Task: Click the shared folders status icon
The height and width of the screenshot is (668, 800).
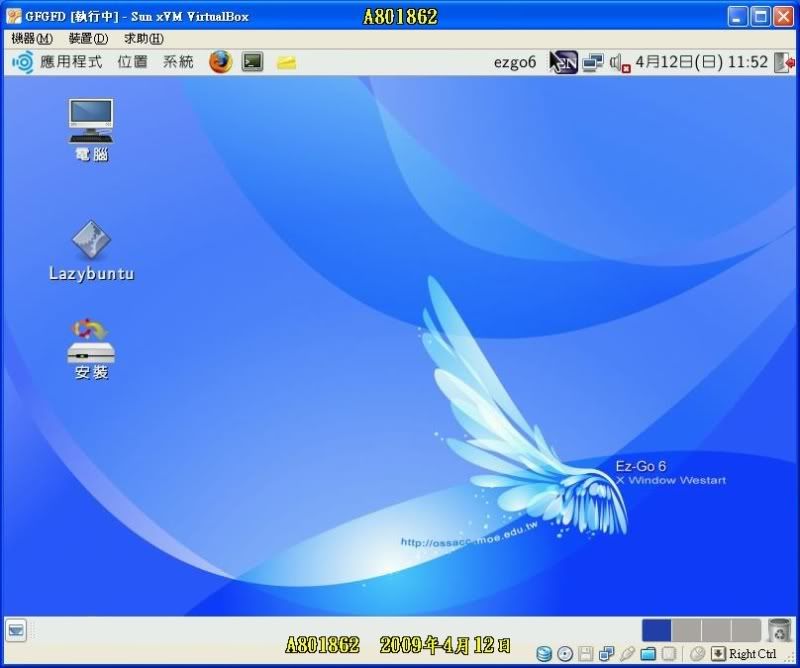Action: click(648, 654)
